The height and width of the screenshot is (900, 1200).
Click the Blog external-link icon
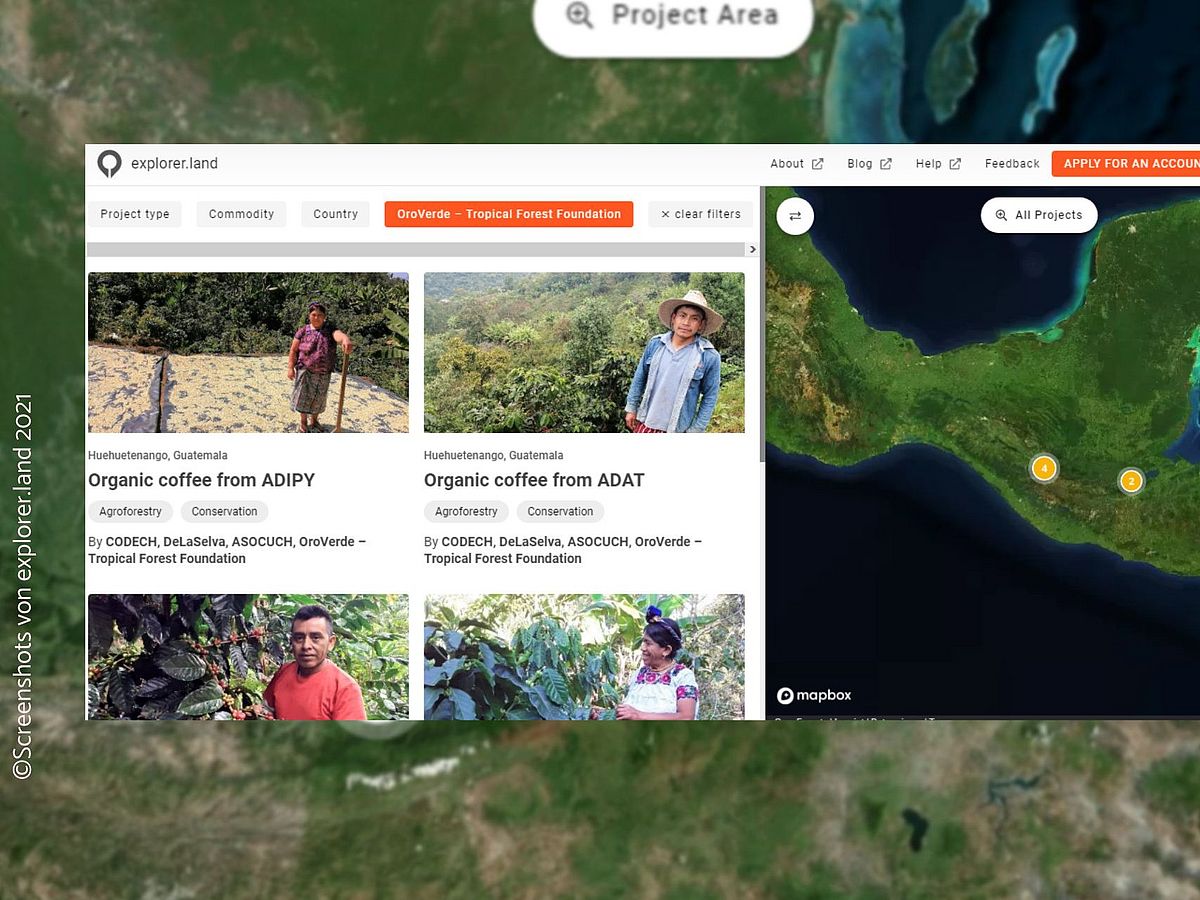click(x=886, y=164)
